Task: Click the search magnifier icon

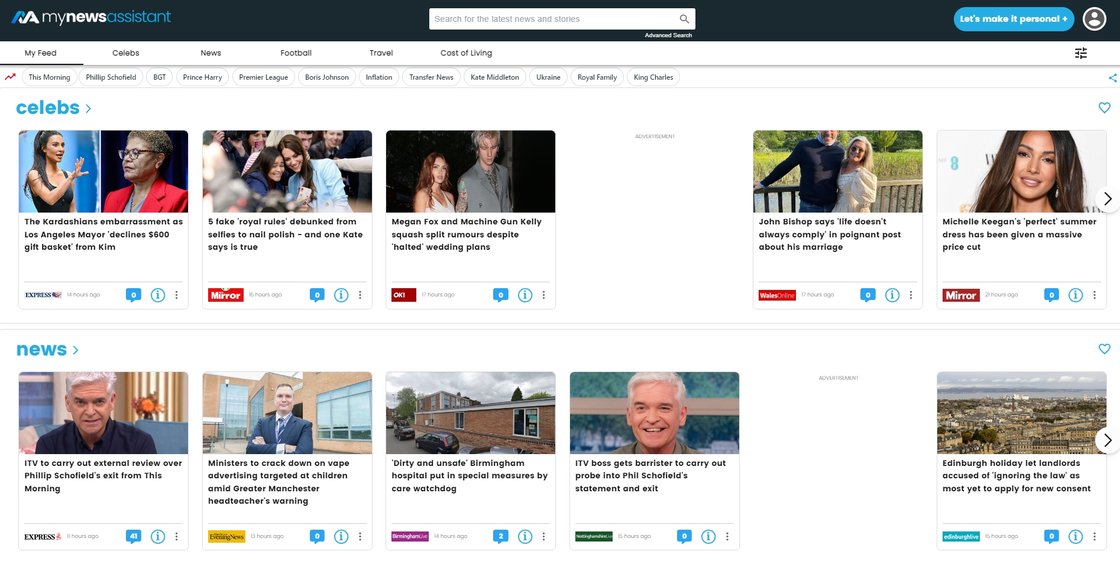Action: pyautogui.click(x=684, y=19)
